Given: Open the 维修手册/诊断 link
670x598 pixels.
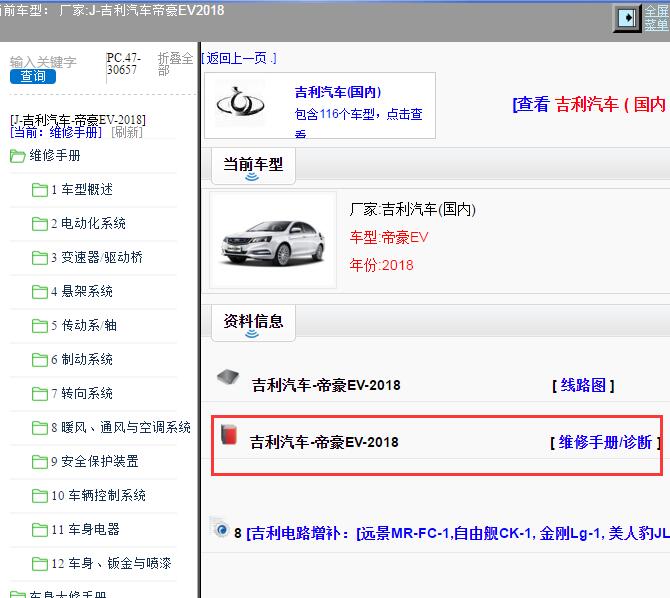Looking at the screenshot, I should click(x=605, y=442).
